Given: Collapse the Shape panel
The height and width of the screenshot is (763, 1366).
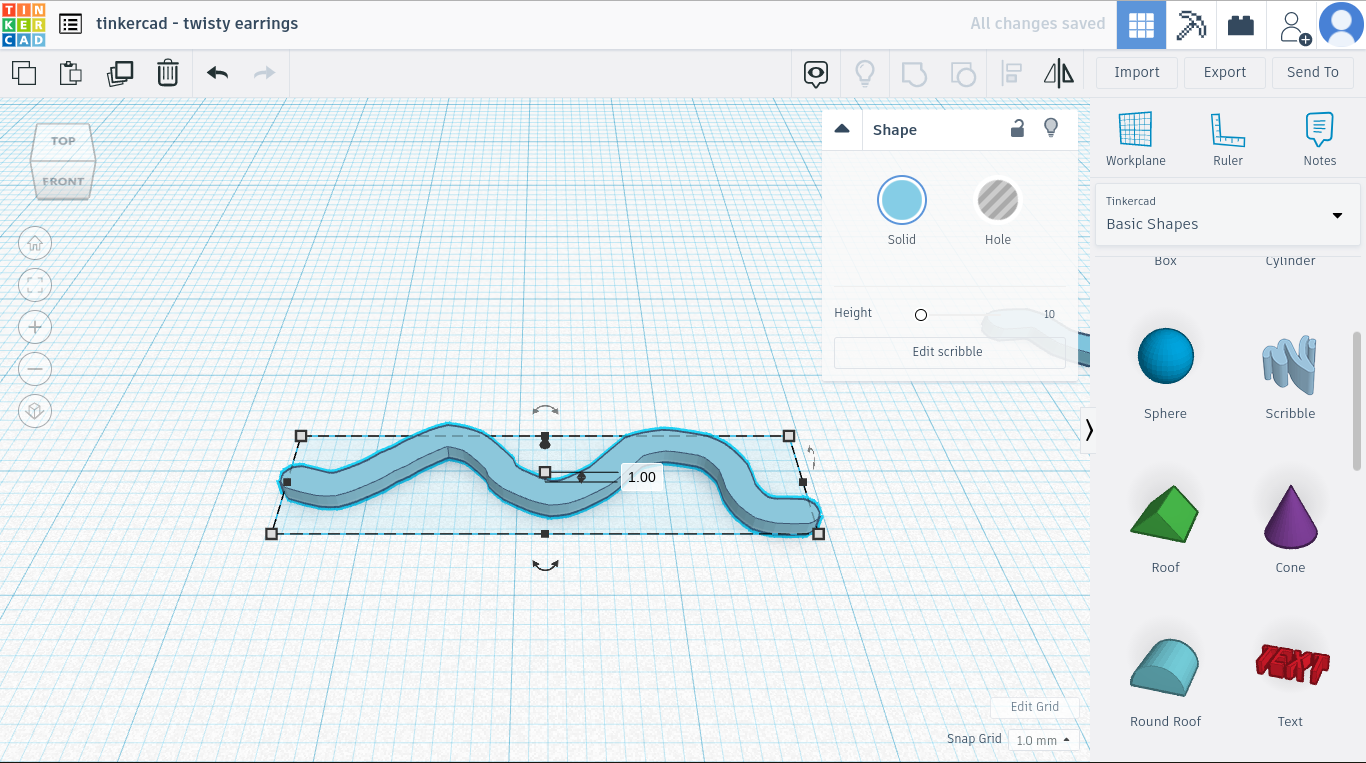Looking at the screenshot, I should click(842, 129).
